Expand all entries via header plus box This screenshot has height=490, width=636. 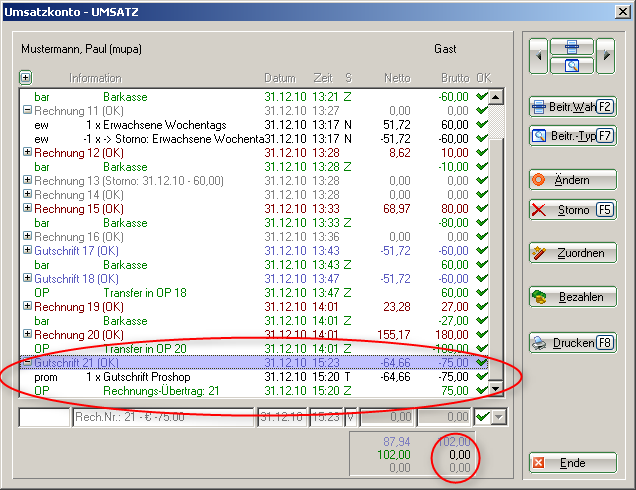[26, 77]
